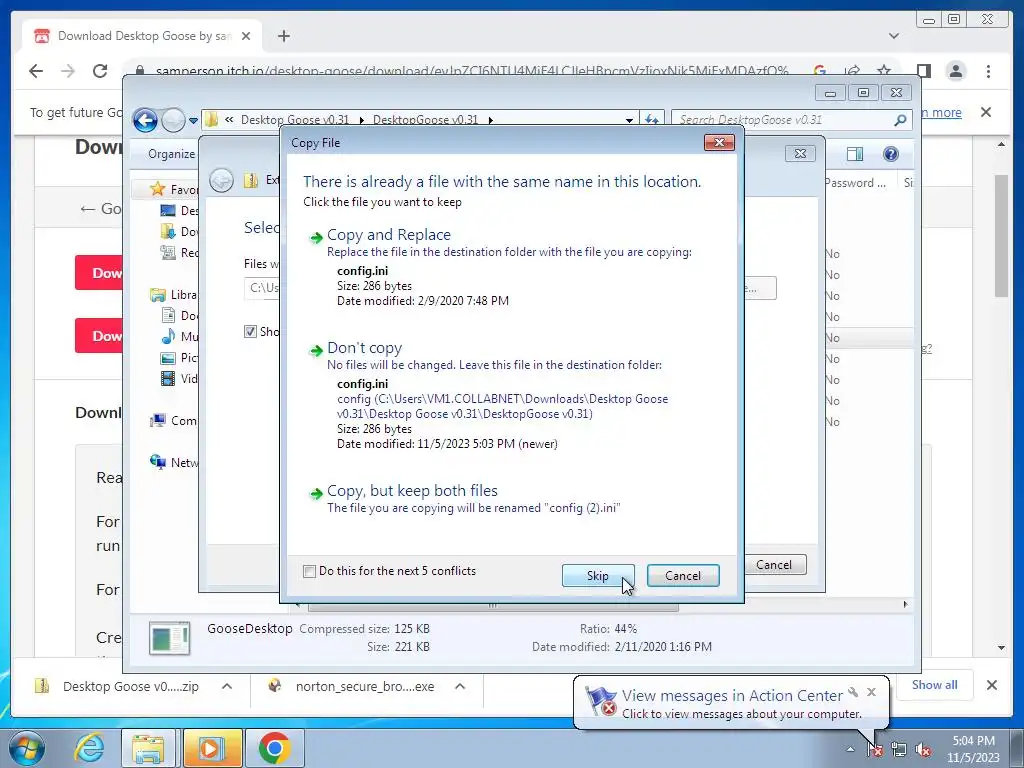Toggle the preview pane icon in Explorer
This screenshot has width=1024, height=768.
(x=855, y=154)
